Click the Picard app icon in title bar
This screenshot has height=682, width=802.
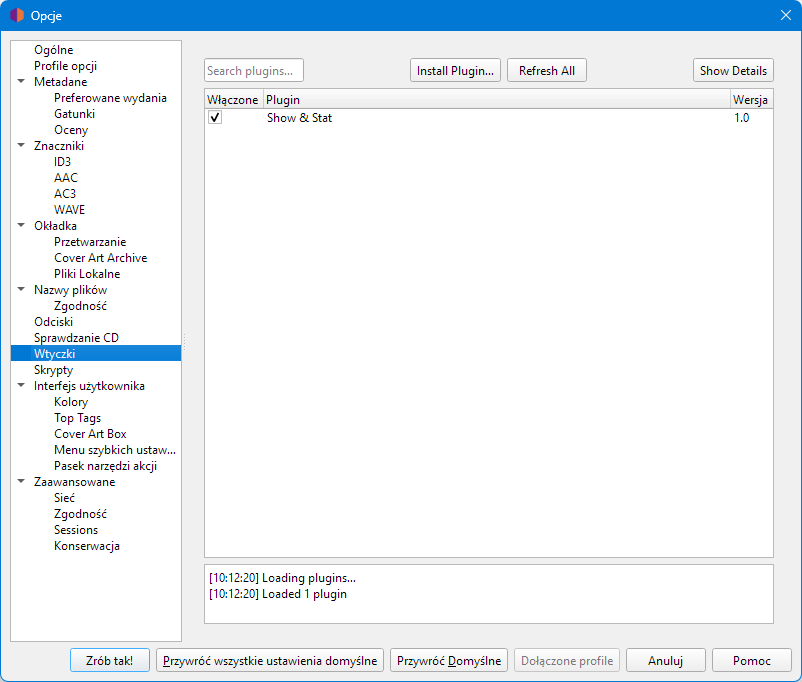pyautogui.click(x=17, y=15)
